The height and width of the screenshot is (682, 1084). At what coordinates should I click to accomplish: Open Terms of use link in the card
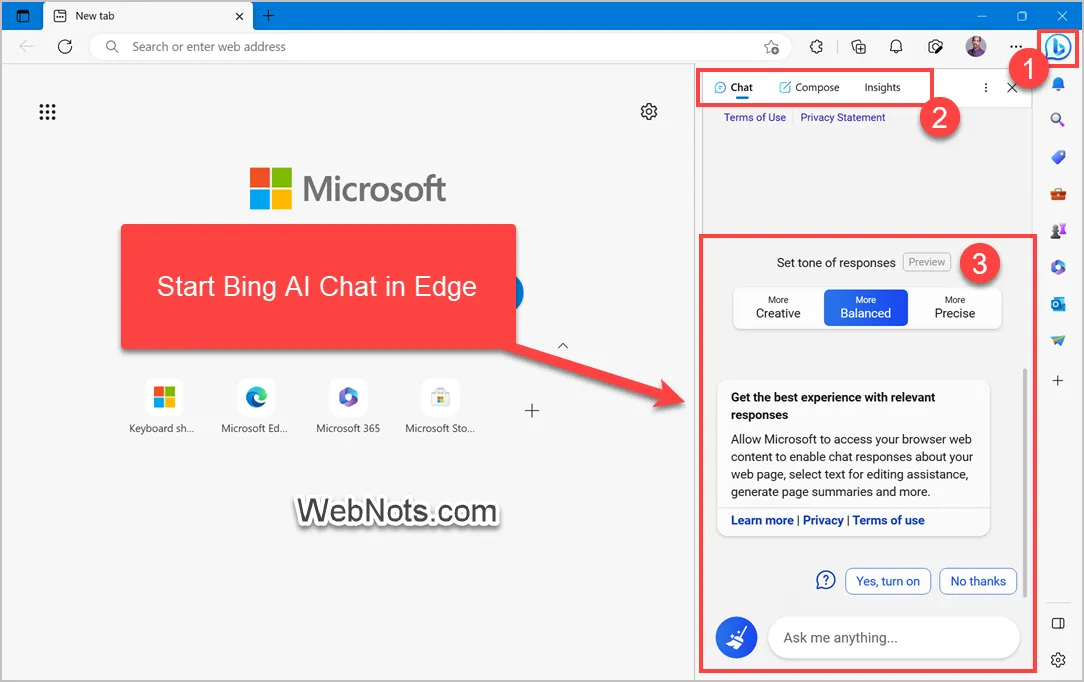pyautogui.click(x=888, y=520)
